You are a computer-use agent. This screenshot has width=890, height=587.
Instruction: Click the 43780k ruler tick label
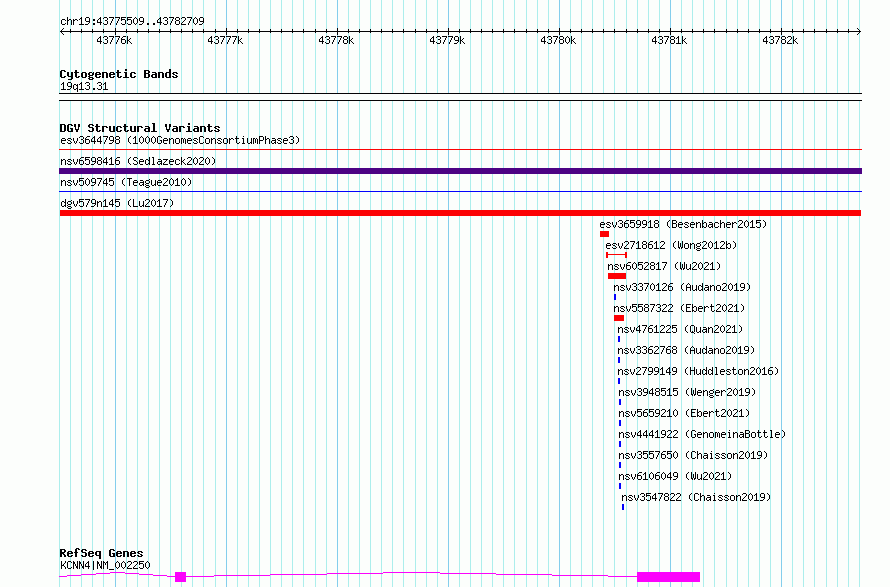[x=558, y=40]
